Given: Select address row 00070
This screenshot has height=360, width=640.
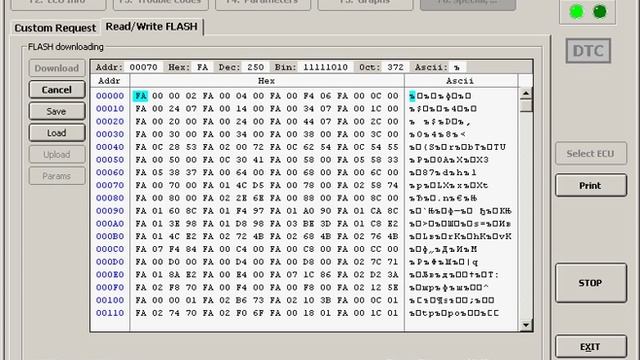Looking at the screenshot, I should pyautogui.click(x=110, y=185).
